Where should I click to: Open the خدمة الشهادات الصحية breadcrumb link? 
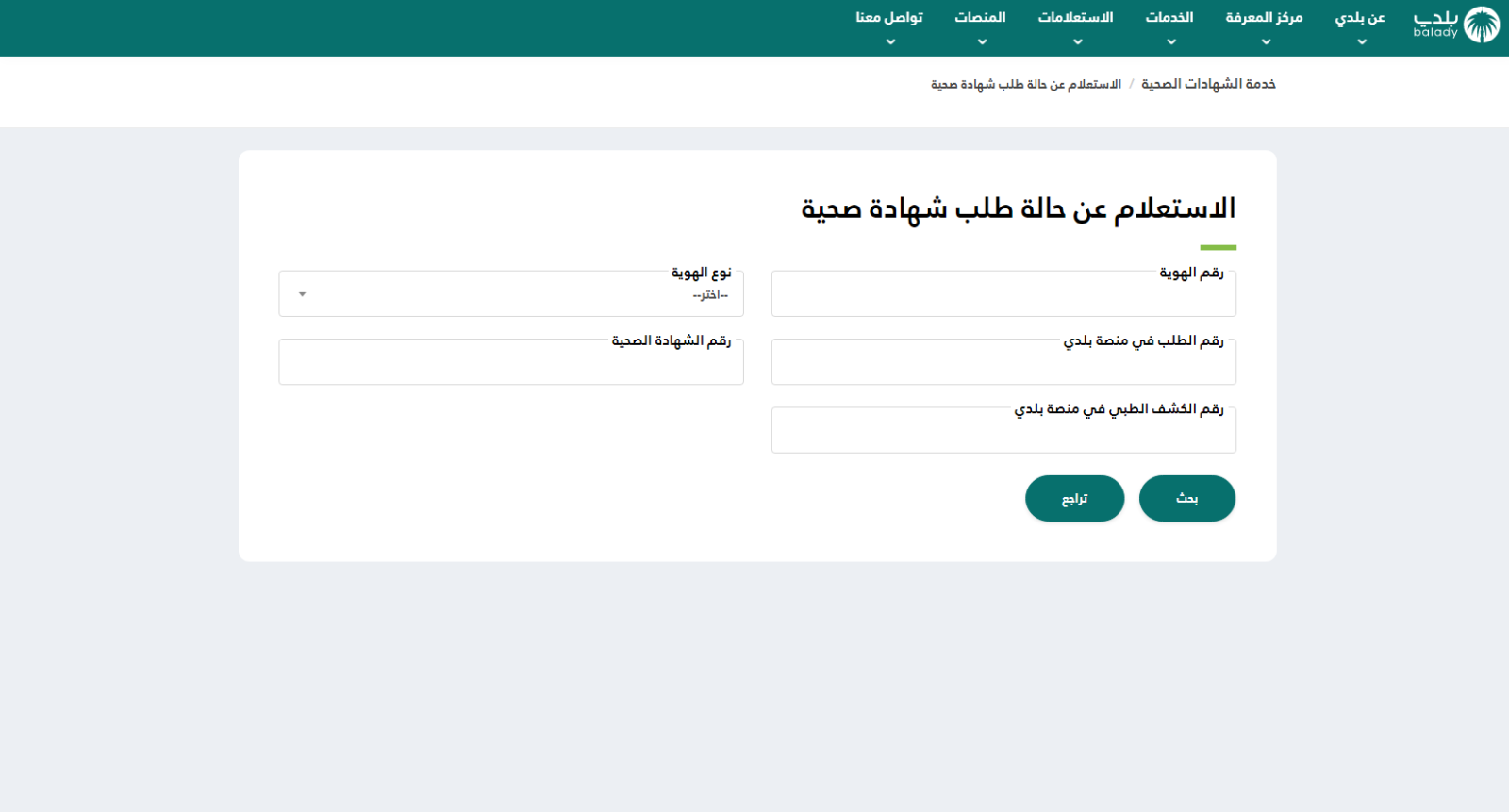(x=1208, y=84)
